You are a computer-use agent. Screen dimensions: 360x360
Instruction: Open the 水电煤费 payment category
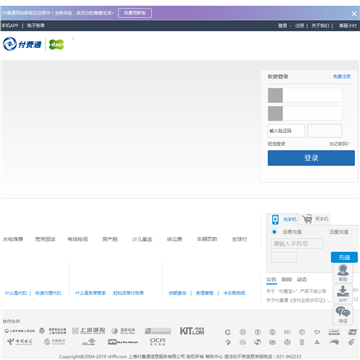[x=13, y=239]
